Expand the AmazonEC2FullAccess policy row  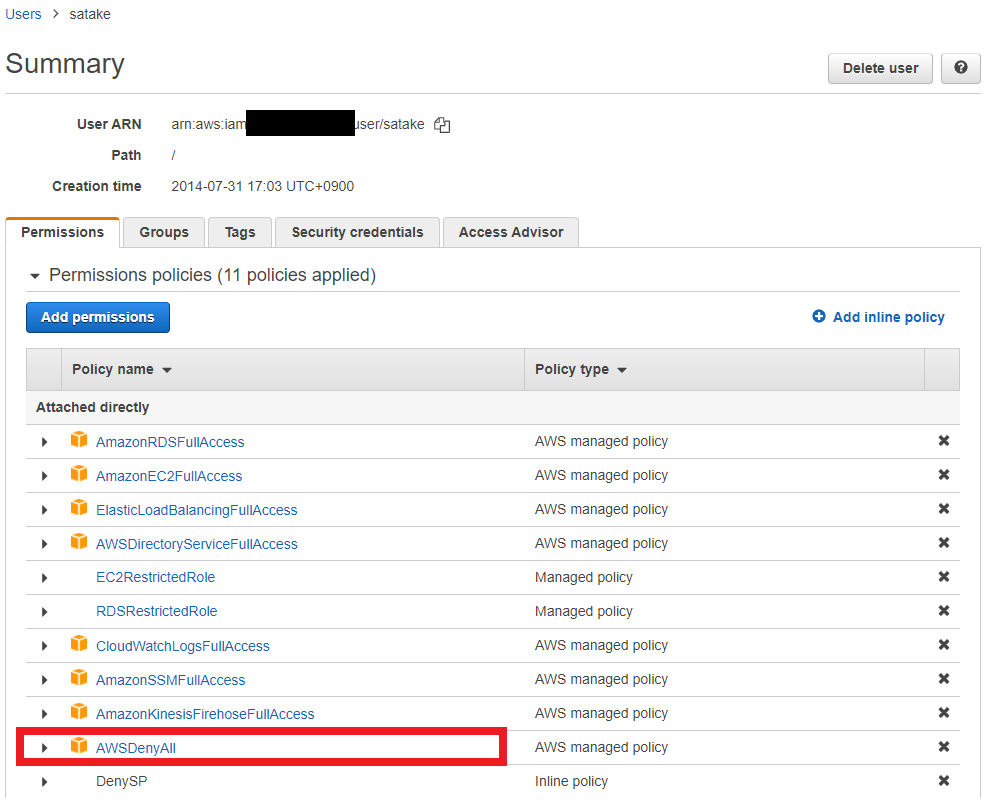[x=44, y=476]
